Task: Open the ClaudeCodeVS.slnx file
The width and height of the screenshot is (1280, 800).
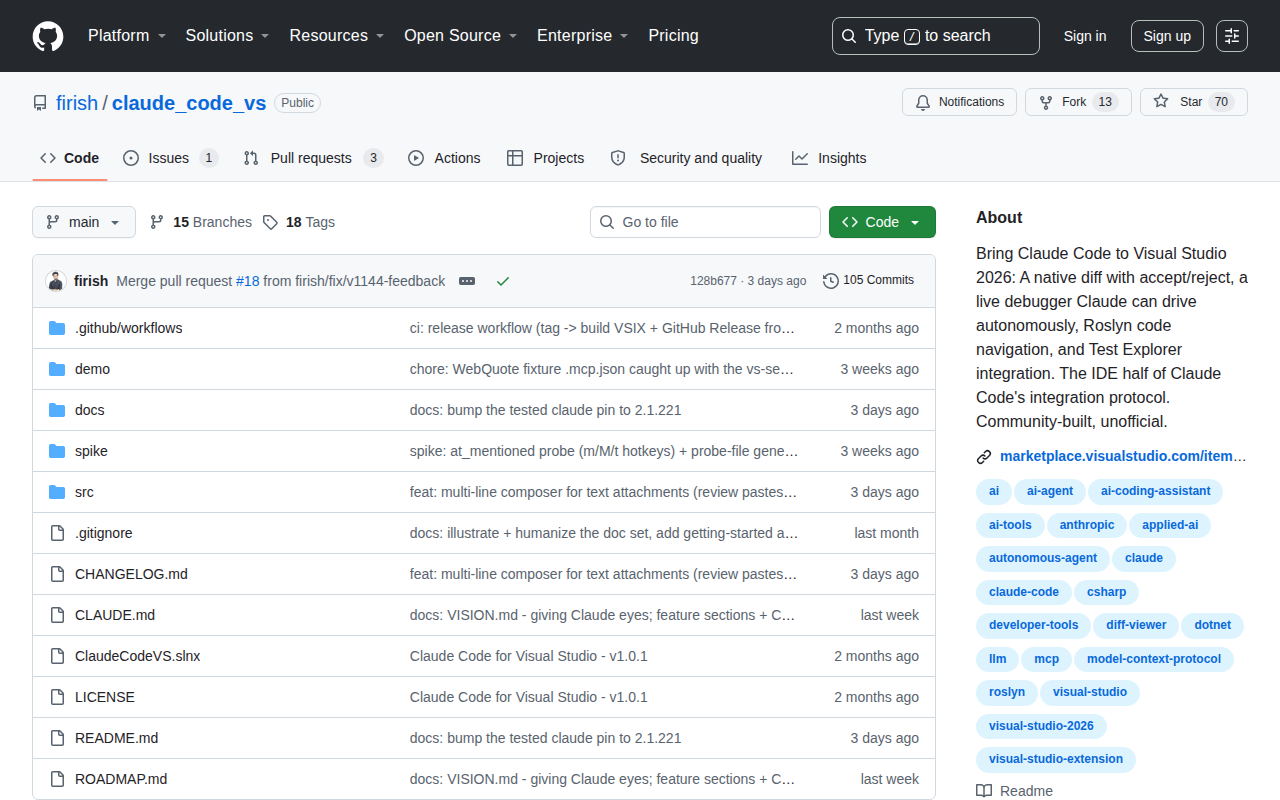Action: (138, 656)
